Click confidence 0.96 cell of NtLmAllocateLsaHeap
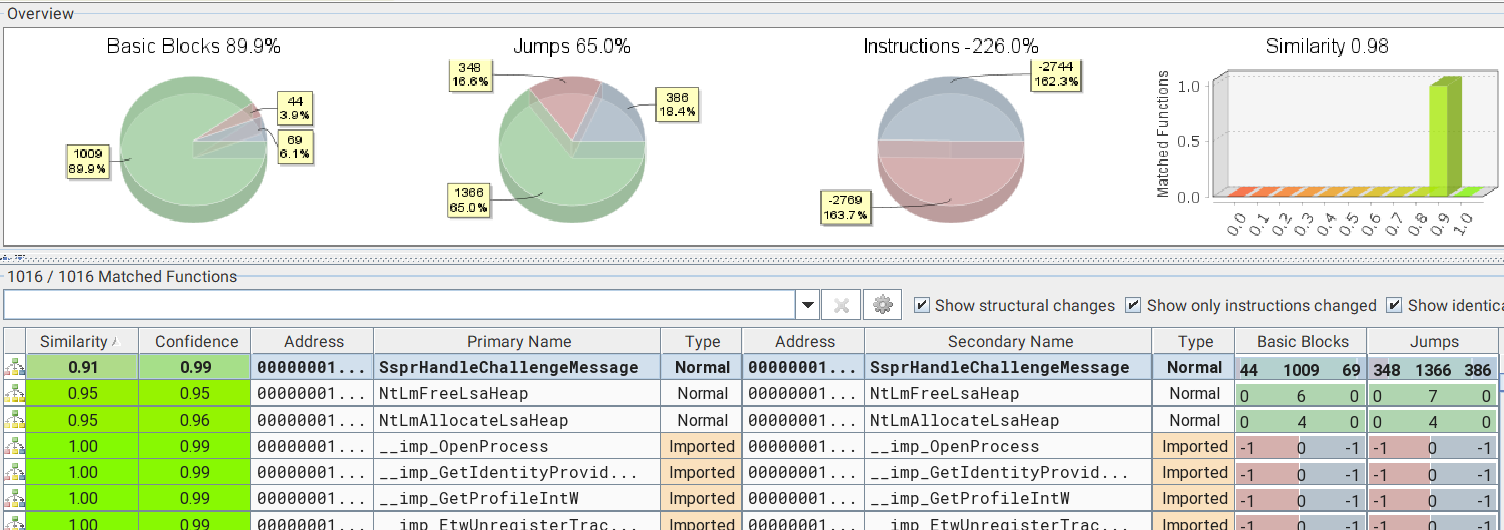Viewport: 1504px width, 530px height. click(x=195, y=420)
